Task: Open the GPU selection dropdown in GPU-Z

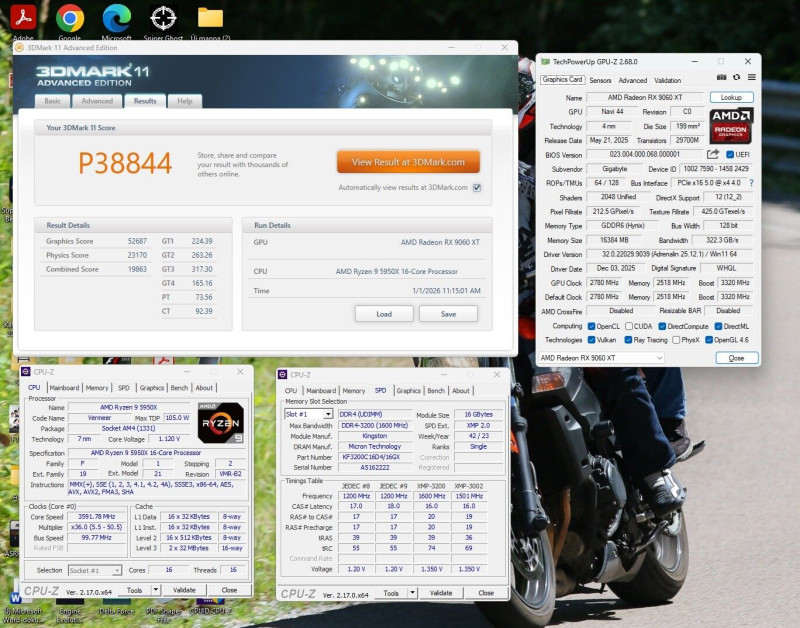Action: coord(602,358)
